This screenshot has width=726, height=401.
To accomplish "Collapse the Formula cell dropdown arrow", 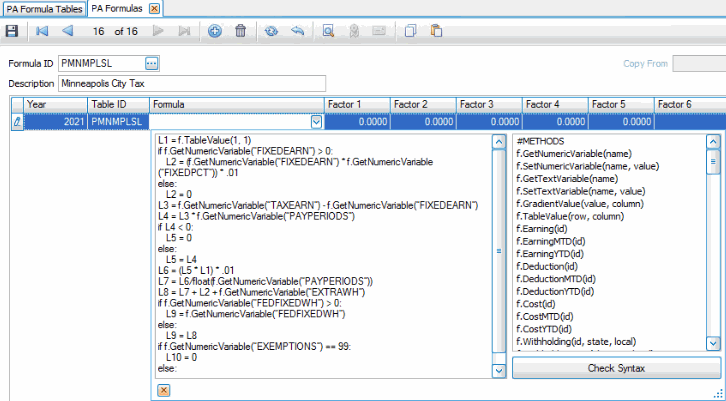I will (x=316, y=121).
